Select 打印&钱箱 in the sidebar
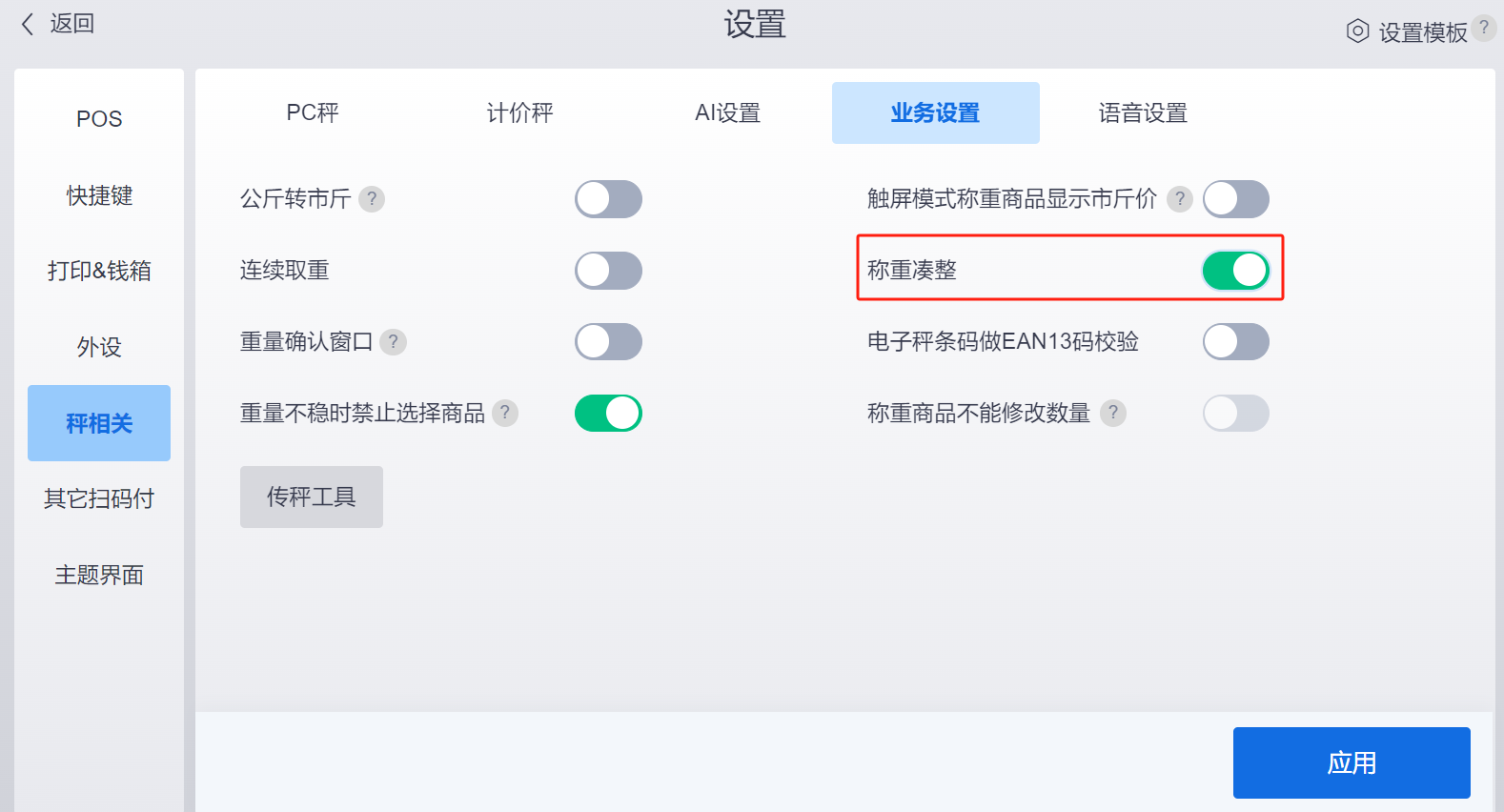This screenshot has height=812, width=1504. (99, 272)
